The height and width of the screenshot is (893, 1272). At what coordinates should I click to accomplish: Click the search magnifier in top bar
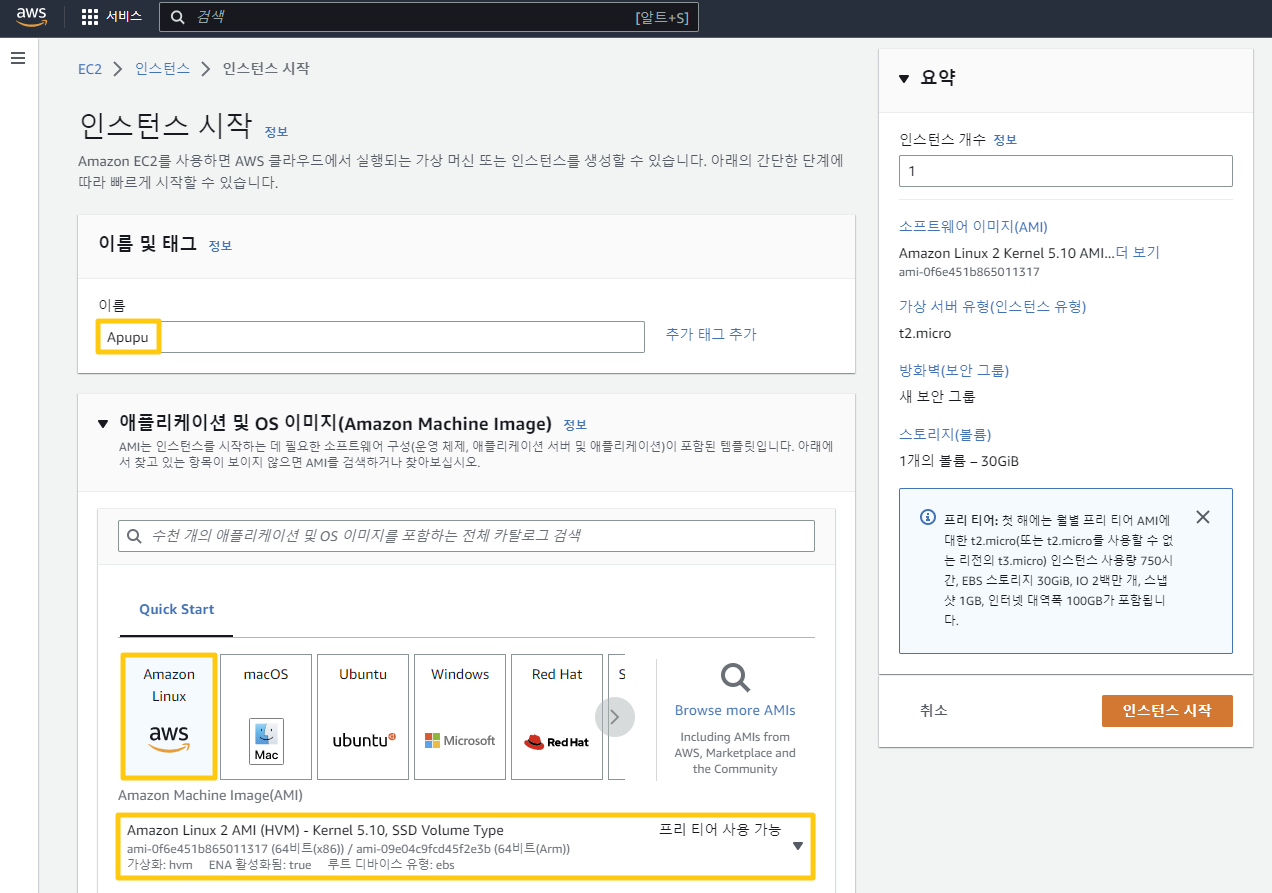(177, 17)
